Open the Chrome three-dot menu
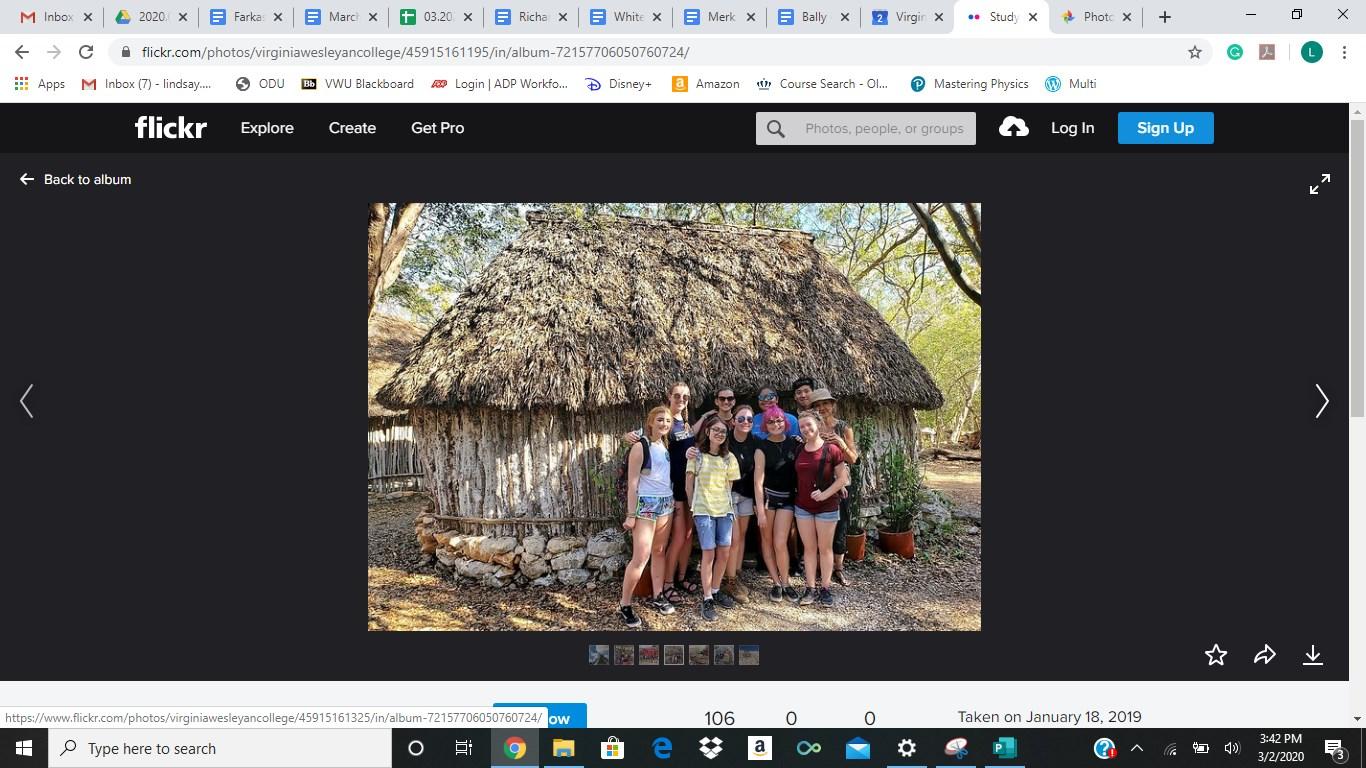This screenshot has width=1366, height=768. pos(1345,52)
